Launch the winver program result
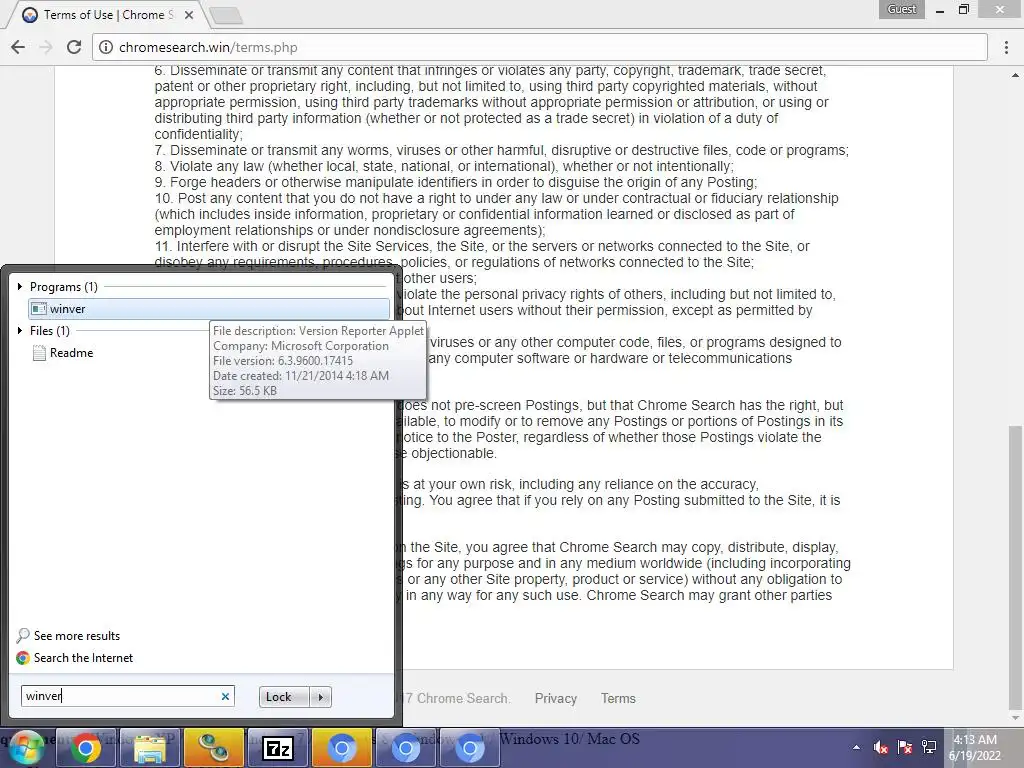The width and height of the screenshot is (1024, 768). (209, 309)
